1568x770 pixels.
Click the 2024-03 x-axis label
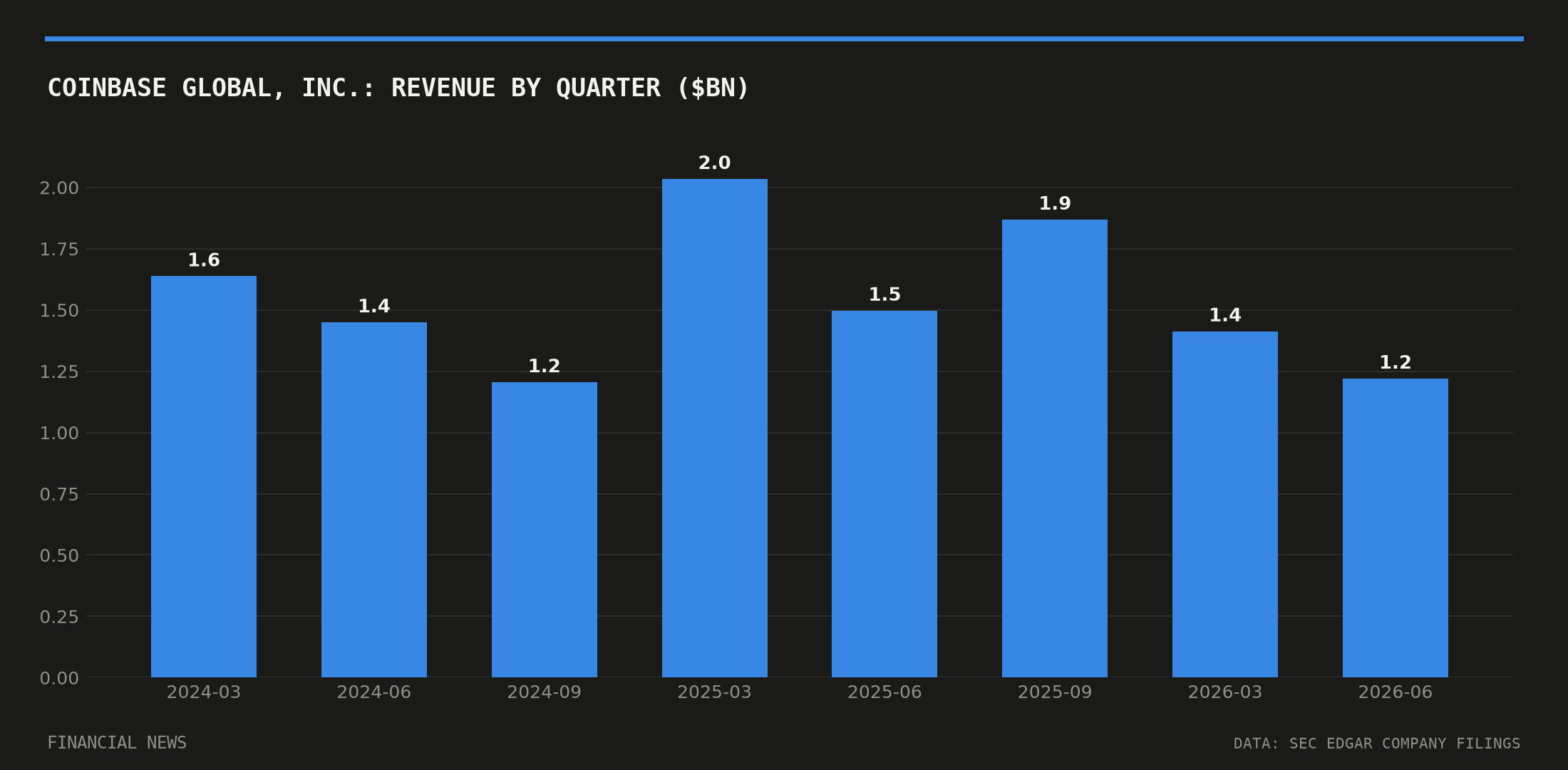[x=204, y=692]
